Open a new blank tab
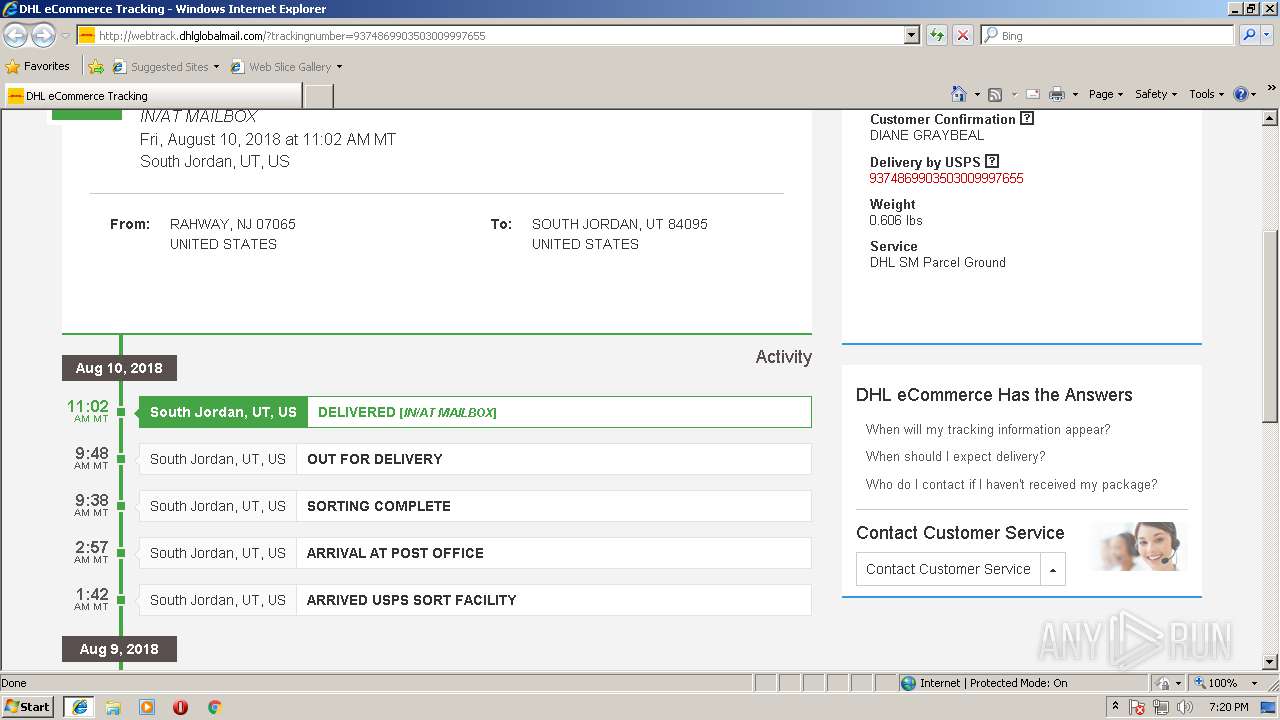The height and width of the screenshot is (720, 1280). (x=318, y=96)
